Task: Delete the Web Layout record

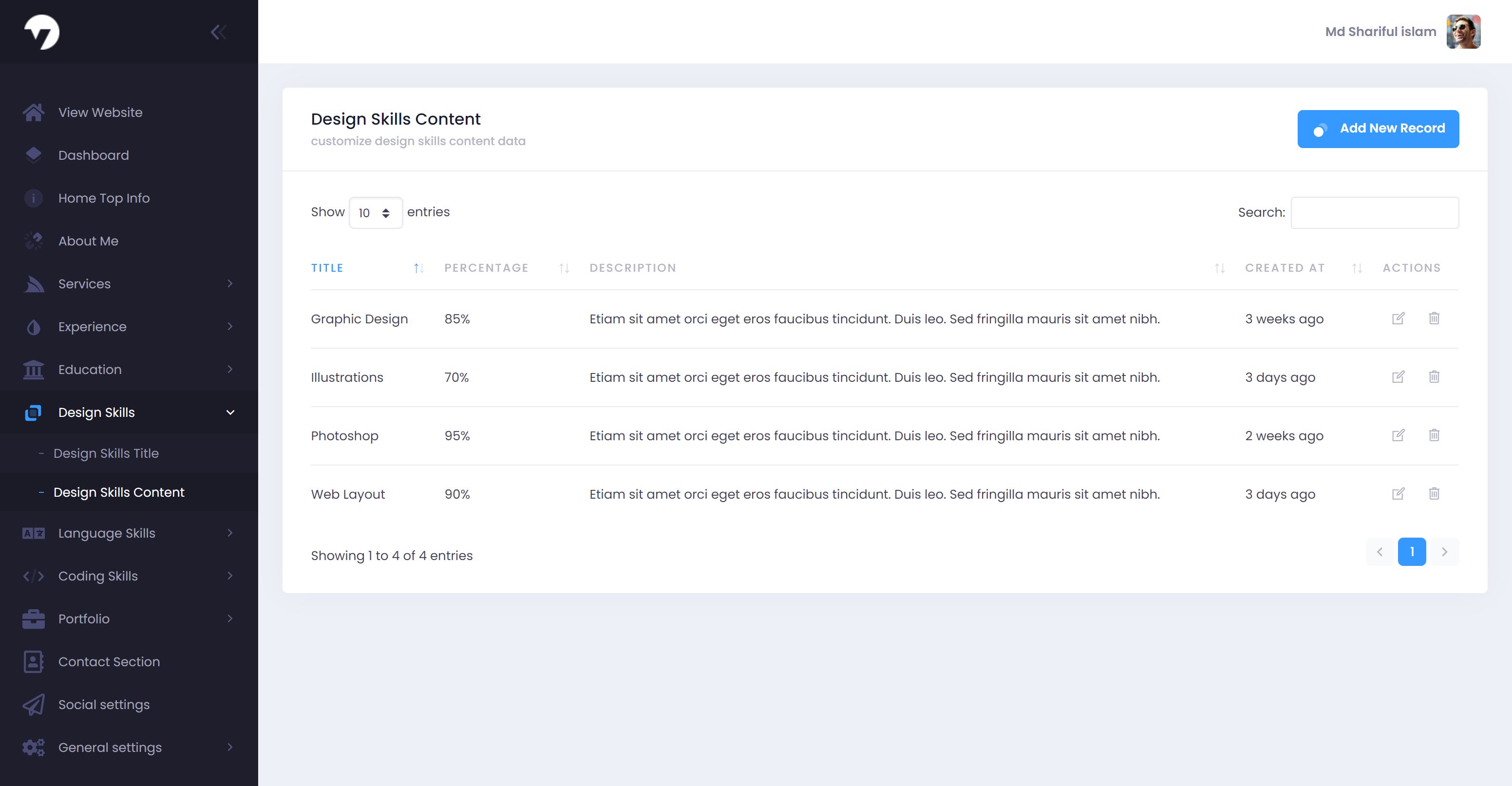Action: (1434, 494)
